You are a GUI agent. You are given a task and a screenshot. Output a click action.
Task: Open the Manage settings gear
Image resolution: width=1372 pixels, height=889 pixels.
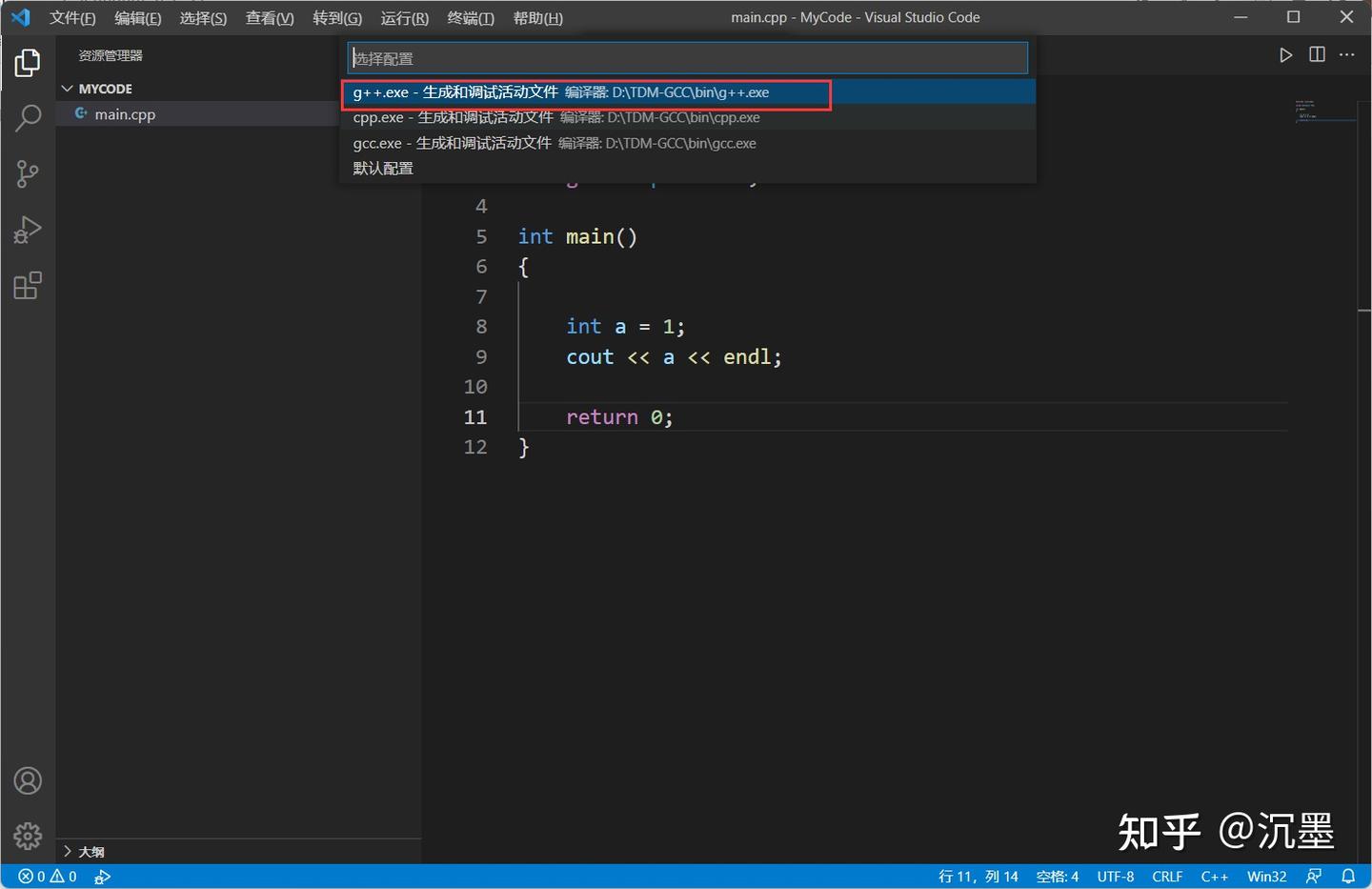tap(28, 836)
